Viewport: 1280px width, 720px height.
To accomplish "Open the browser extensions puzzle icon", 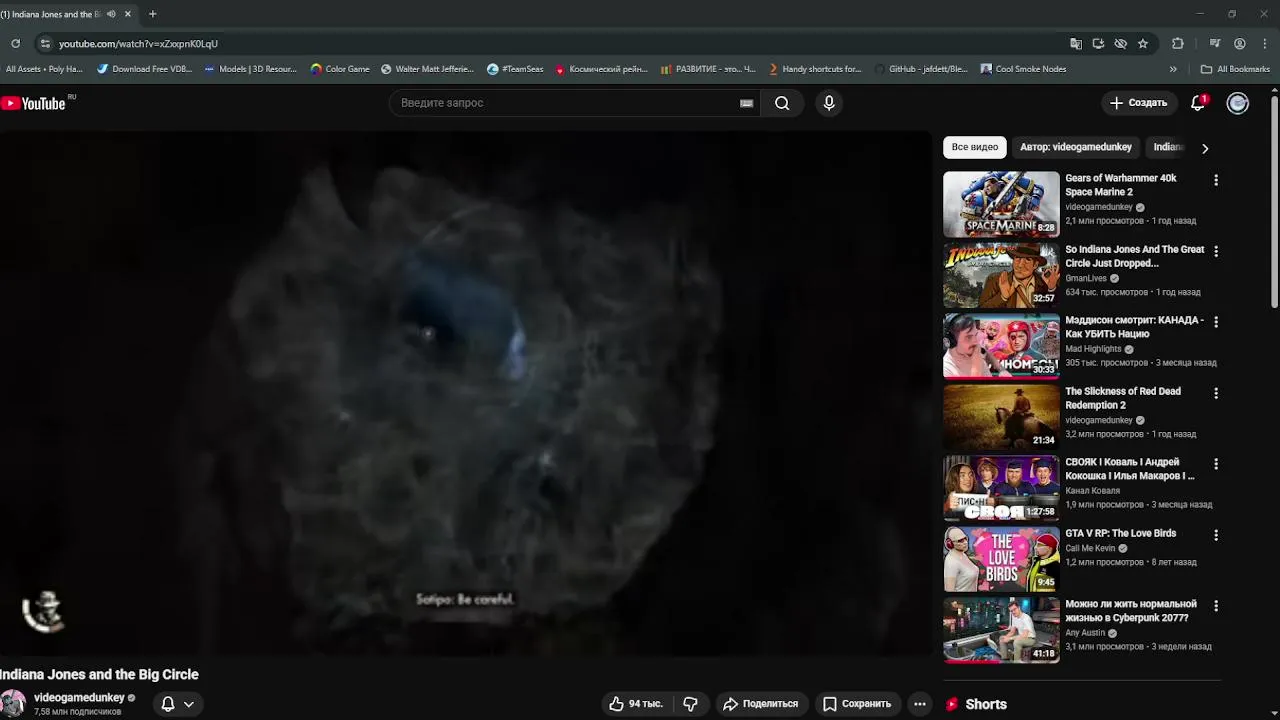I will pos(1178,44).
